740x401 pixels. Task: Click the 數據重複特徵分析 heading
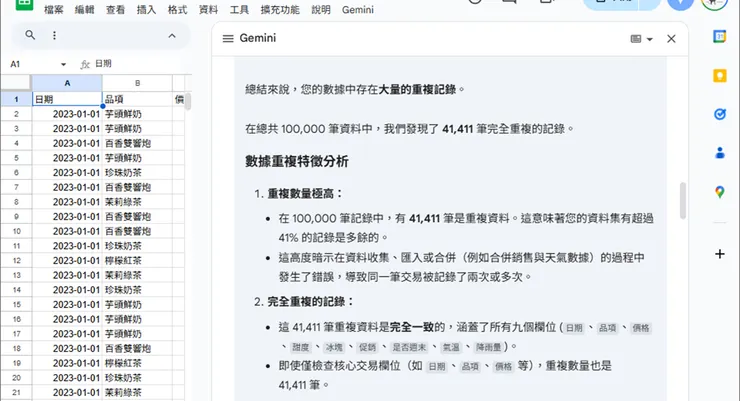point(296,161)
